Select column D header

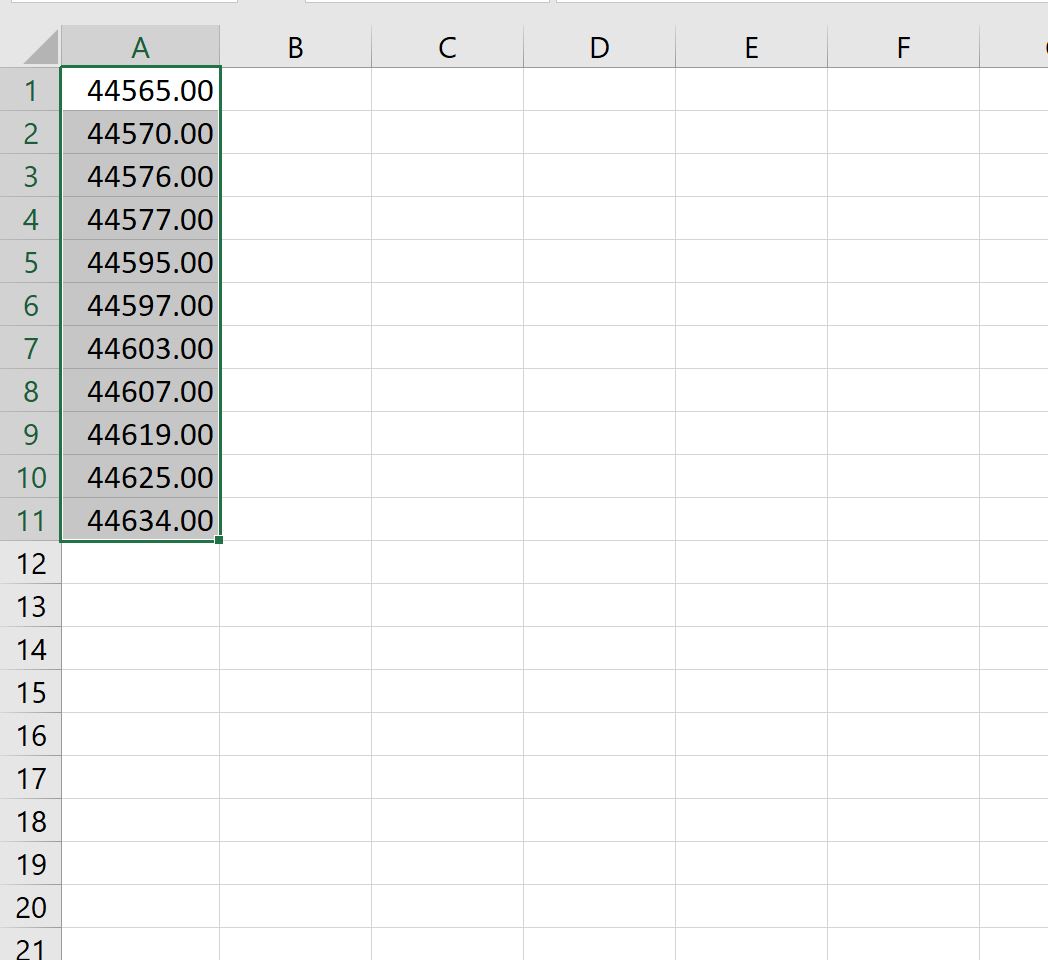[600, 47]
